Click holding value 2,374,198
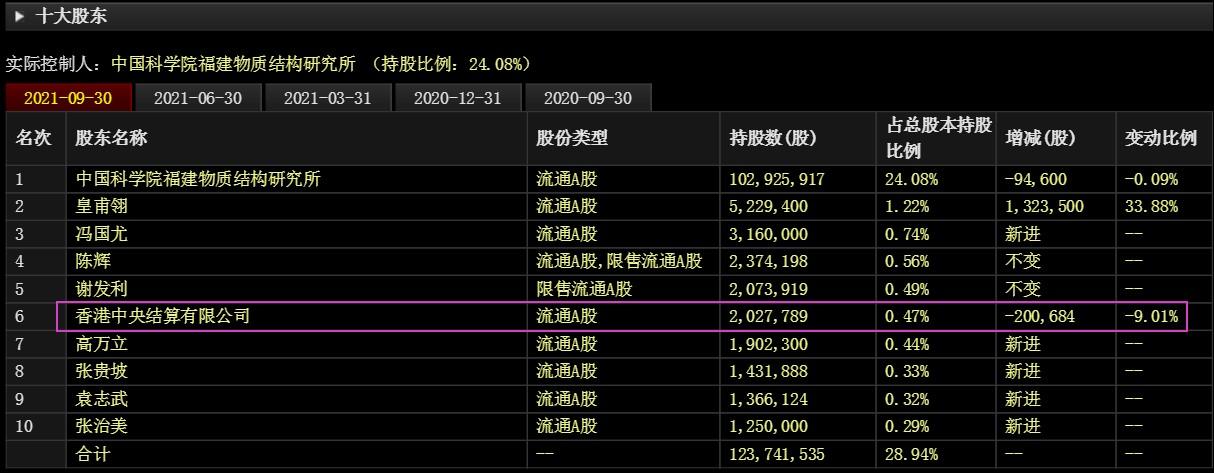1214x473 pixels. click(767, 262)
